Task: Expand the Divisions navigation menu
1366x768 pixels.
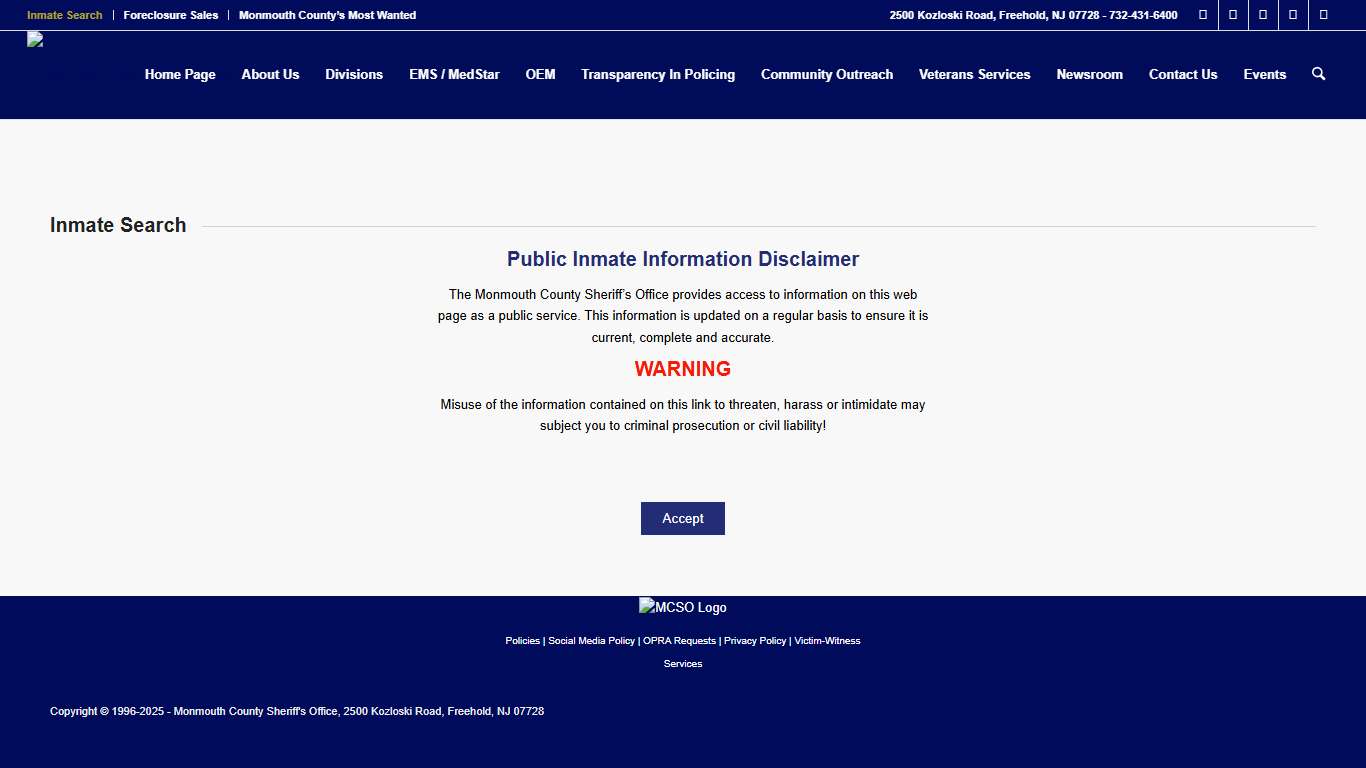Action: tap(354, 74)
